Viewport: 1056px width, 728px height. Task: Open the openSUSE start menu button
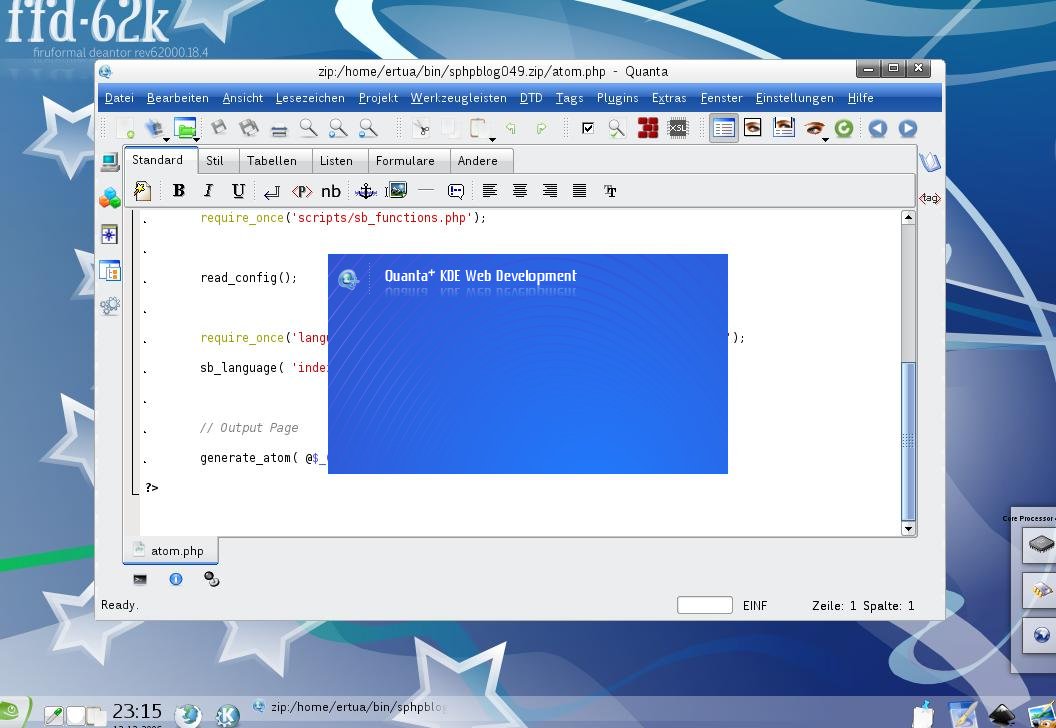click(x=13, y=713)
